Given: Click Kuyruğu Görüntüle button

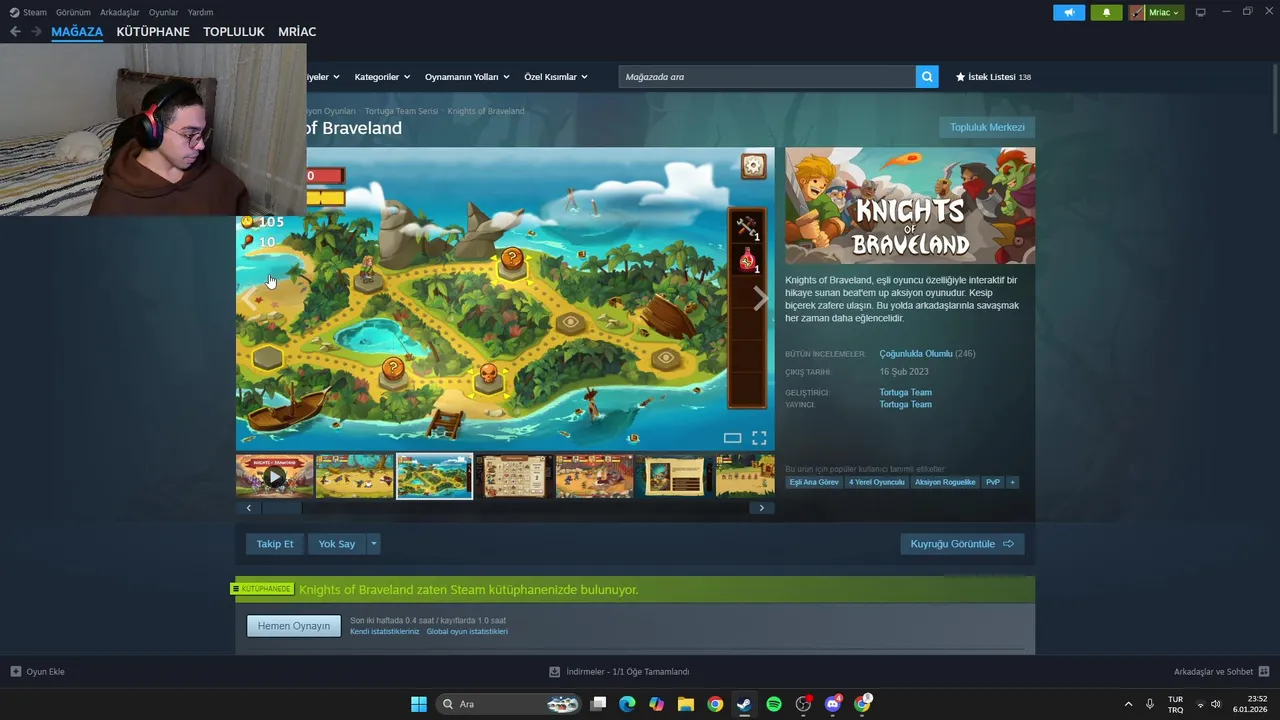Looking at the screenshot, I should [962, 544].
